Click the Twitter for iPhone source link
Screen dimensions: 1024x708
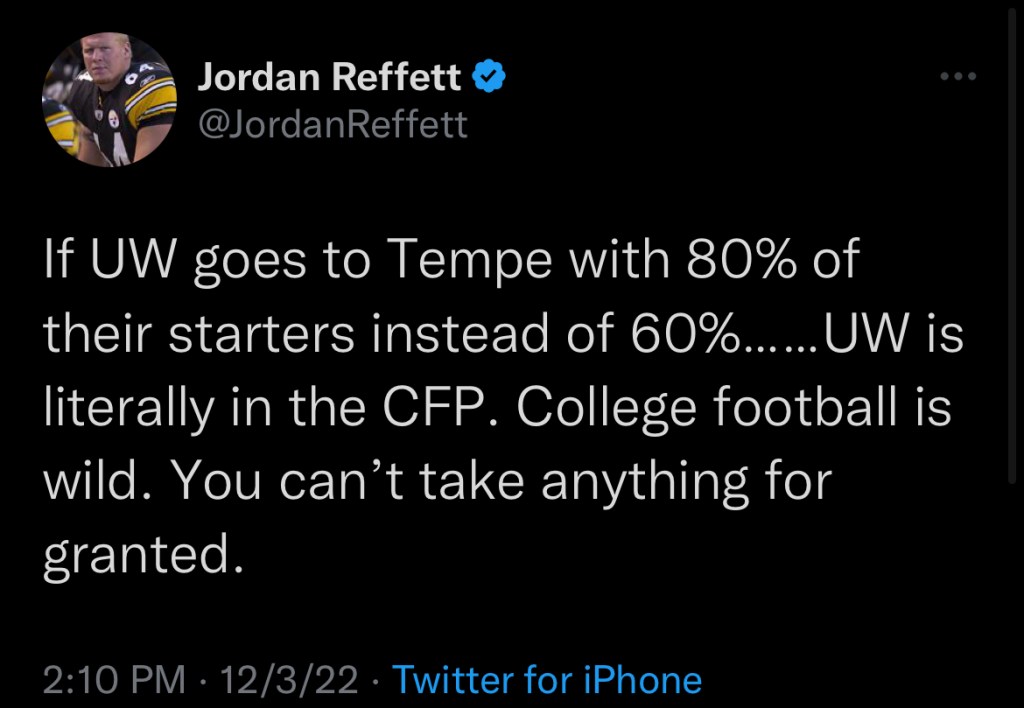pyautogui.click(x=547, y=681)
